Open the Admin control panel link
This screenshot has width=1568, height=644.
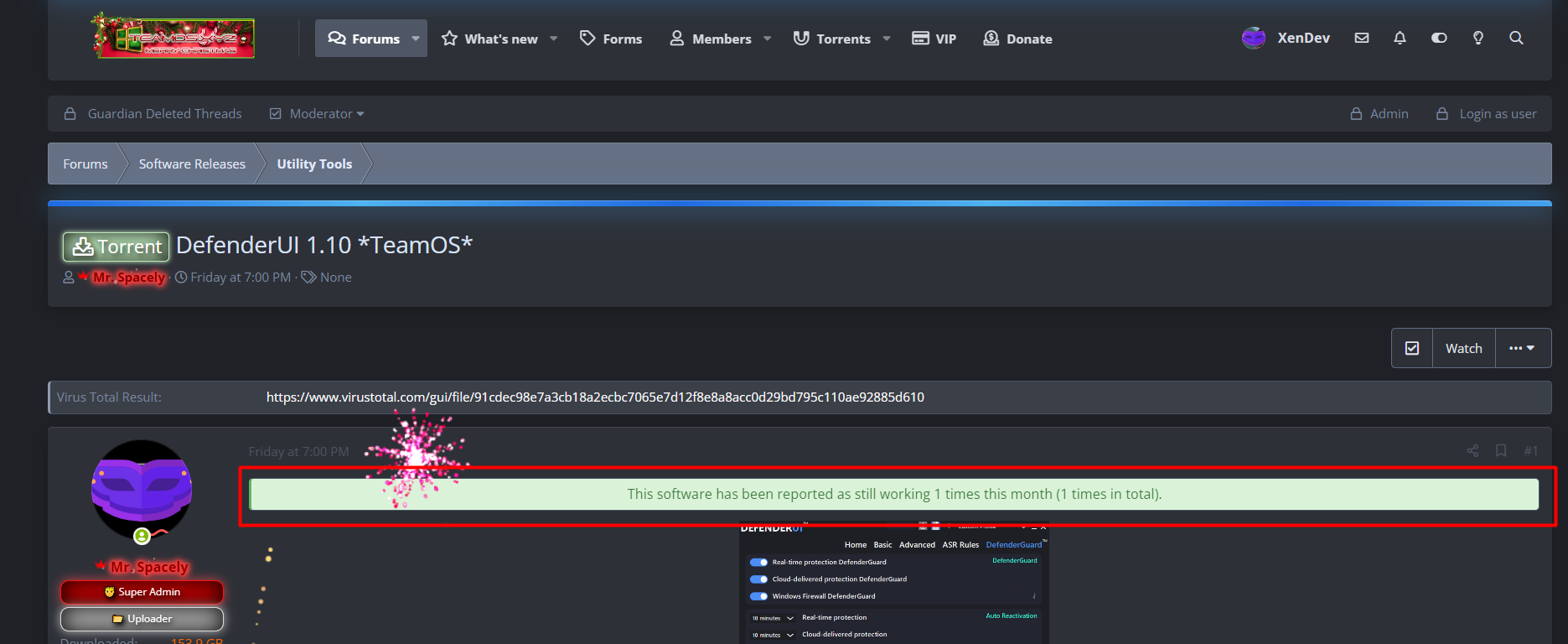pyautogui.click(x=1379, y=114)
